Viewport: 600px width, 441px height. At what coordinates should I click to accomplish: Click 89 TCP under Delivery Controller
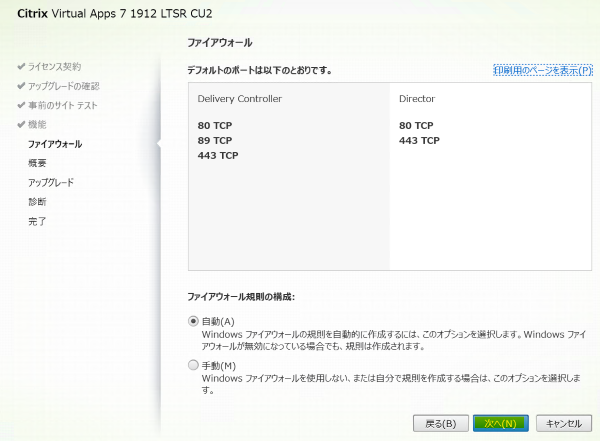pyautogui.click(x=215, y=140)
